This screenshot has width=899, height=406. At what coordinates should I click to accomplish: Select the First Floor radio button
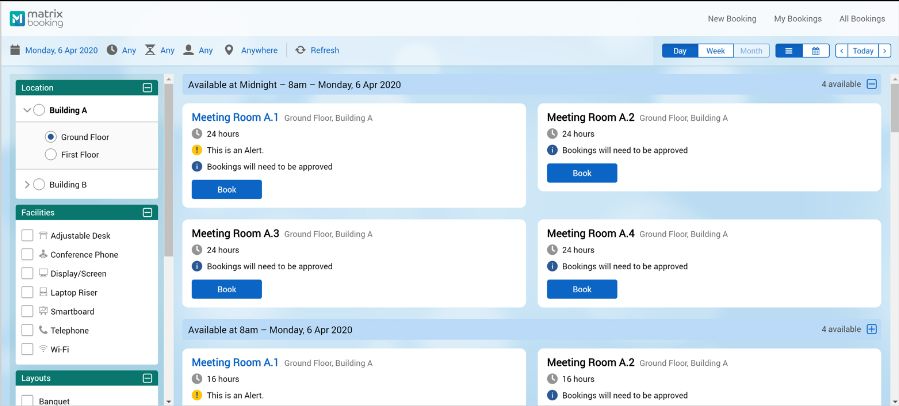[x=51, y=155]
